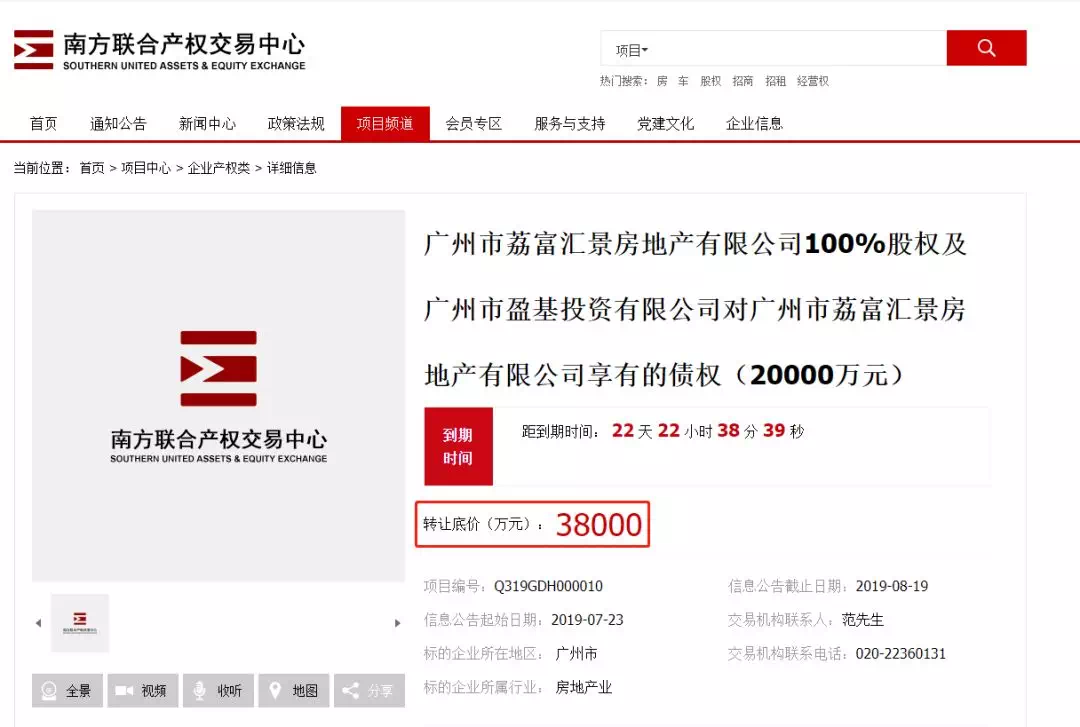Viewport: 1080px width, 727px height.
Task: Open the 视频 video button
Action: click(x=143, y=690)
